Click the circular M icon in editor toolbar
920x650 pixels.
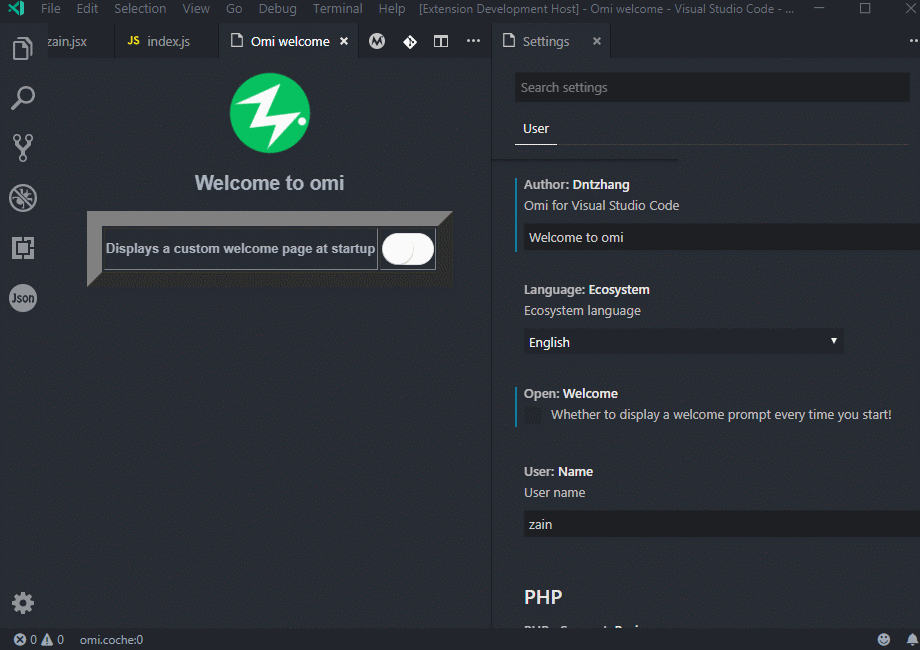[x=377, y=41]
